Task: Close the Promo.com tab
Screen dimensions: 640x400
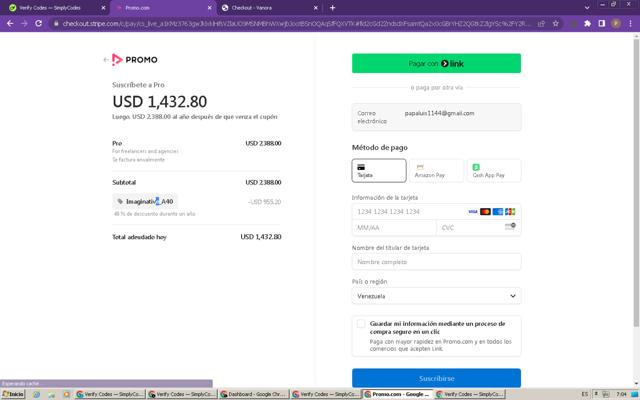Action: [210, 8]
